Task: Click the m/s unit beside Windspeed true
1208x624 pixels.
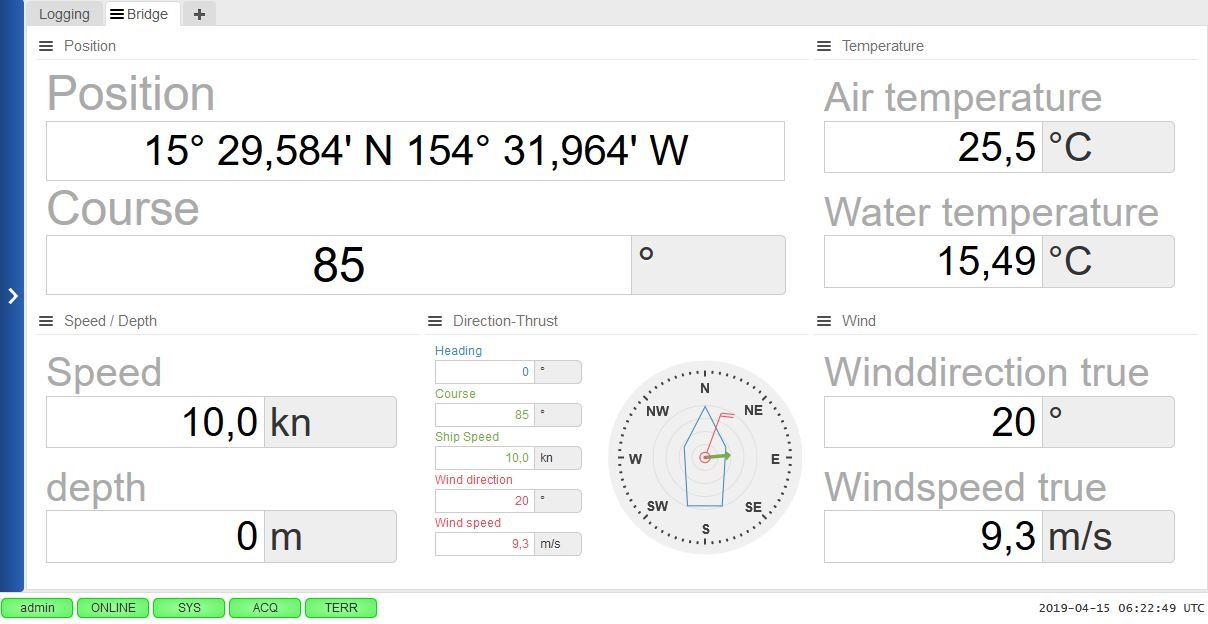Action: point(1108,537)
